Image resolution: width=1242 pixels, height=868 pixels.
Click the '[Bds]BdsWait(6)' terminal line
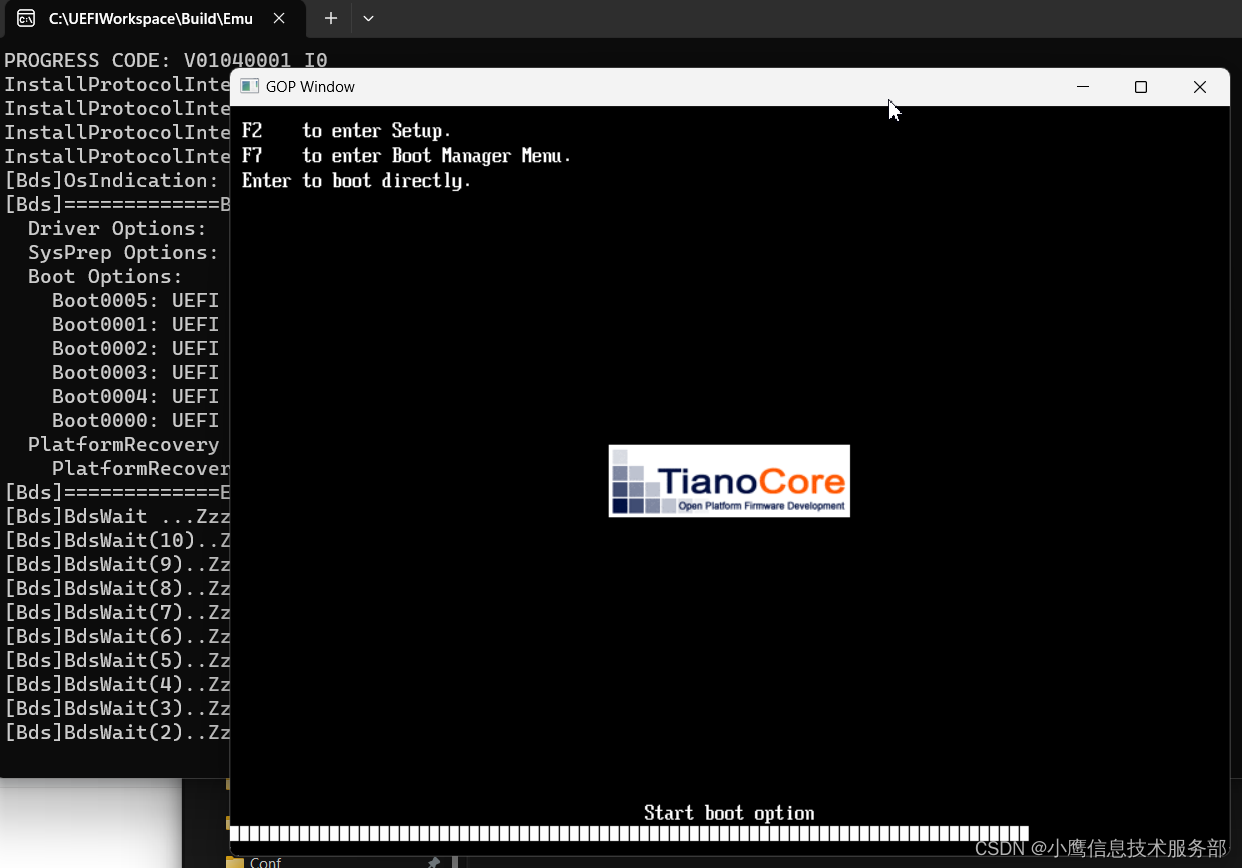pos(117,636)
